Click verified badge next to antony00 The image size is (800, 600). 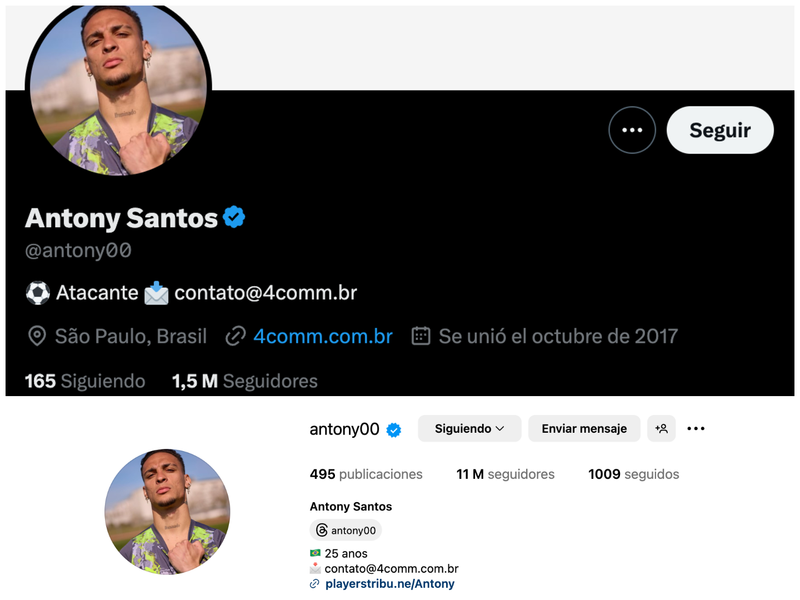coord(394,429)
